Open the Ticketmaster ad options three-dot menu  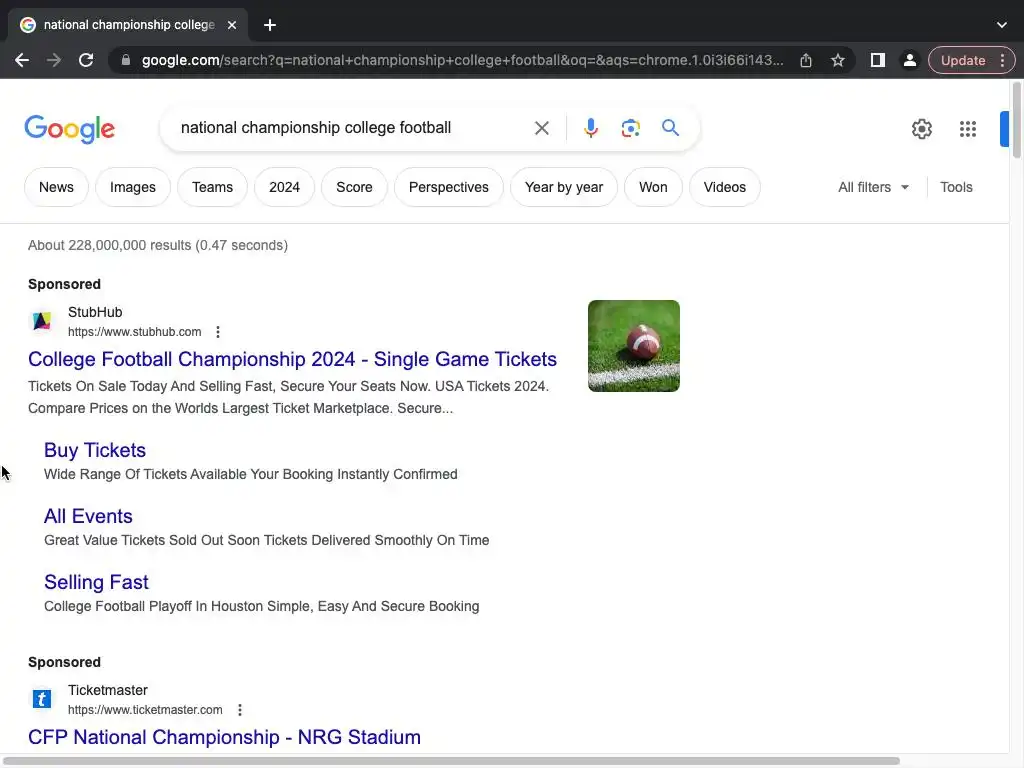point(240,710)
